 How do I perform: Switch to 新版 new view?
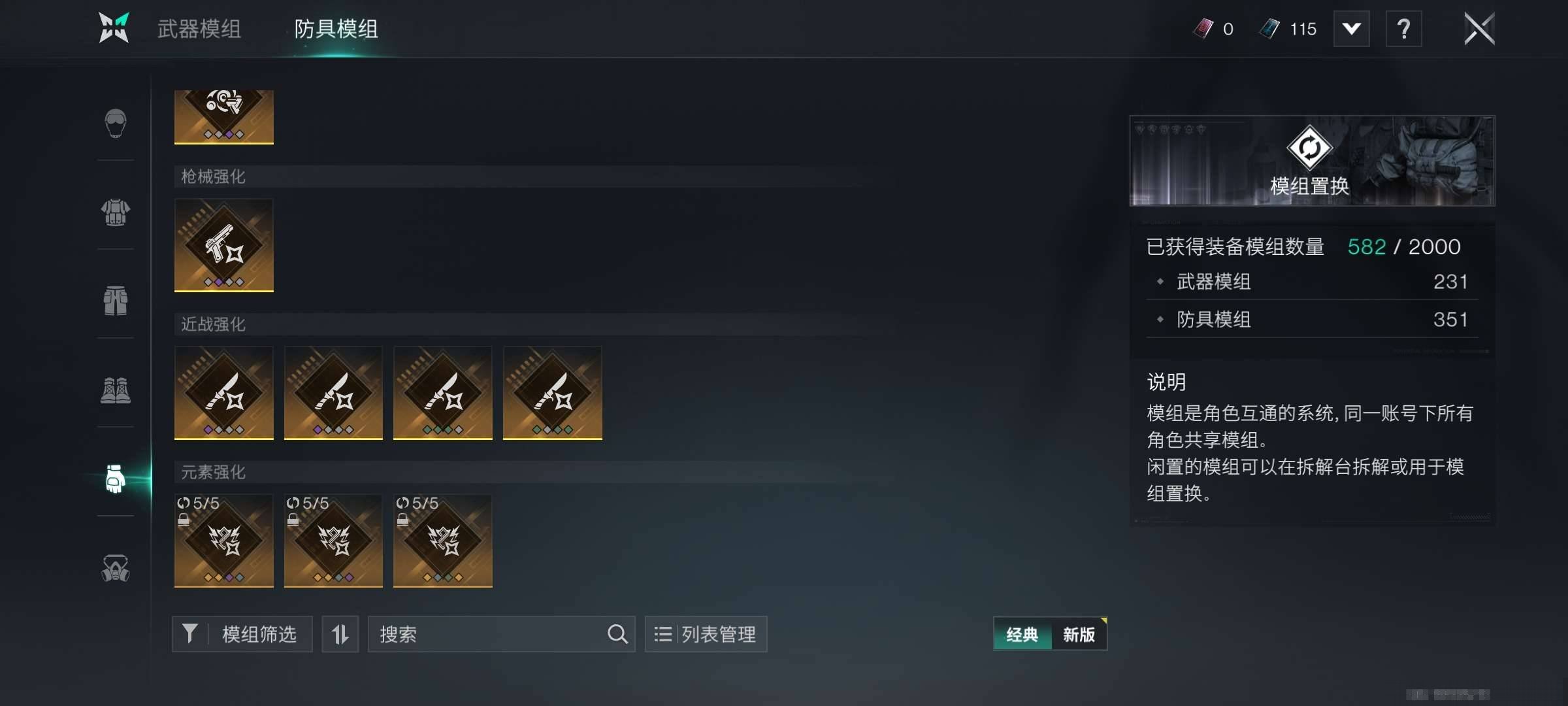(1079, 634)
